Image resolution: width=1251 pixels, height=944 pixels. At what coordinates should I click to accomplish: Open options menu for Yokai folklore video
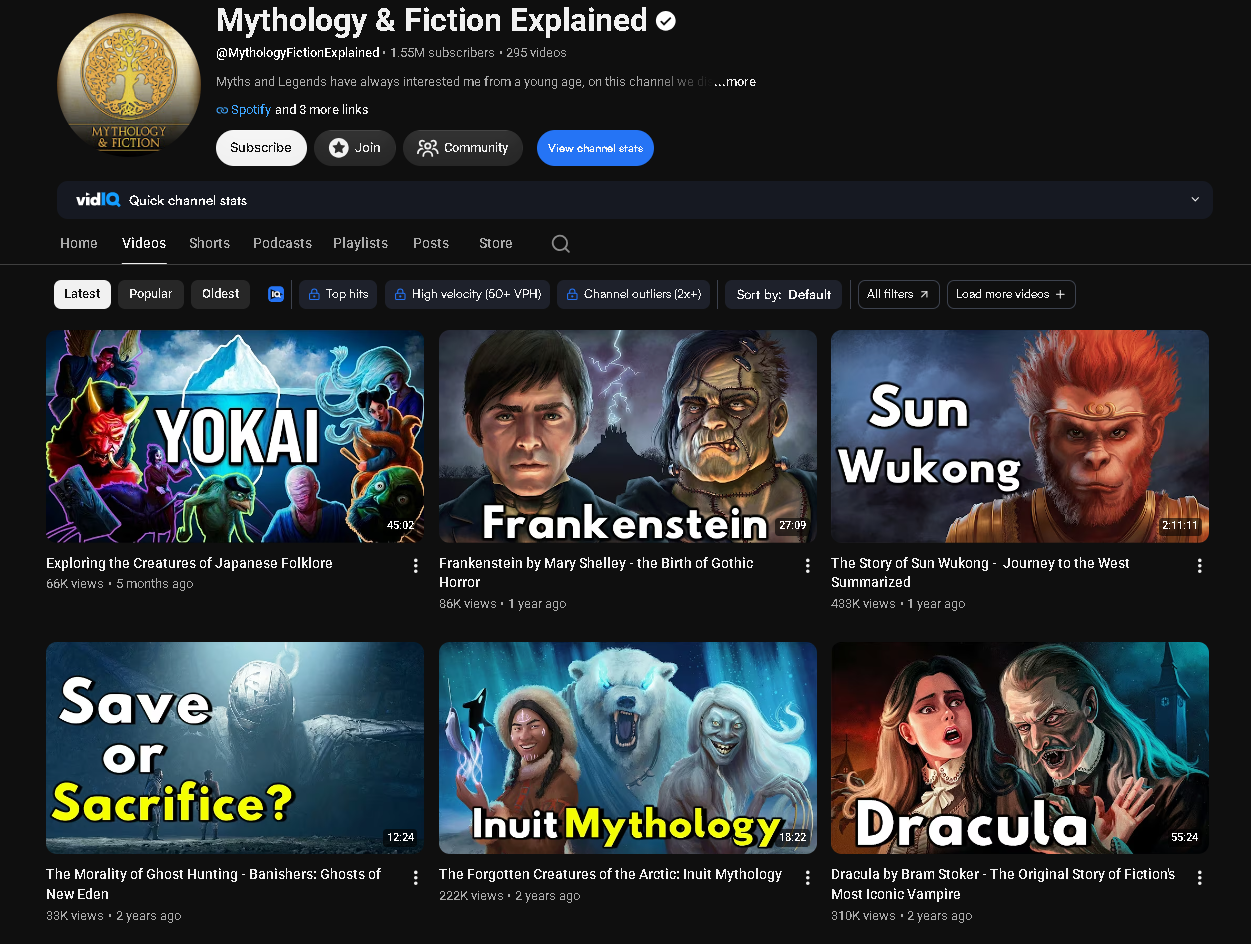coord(416,566)
